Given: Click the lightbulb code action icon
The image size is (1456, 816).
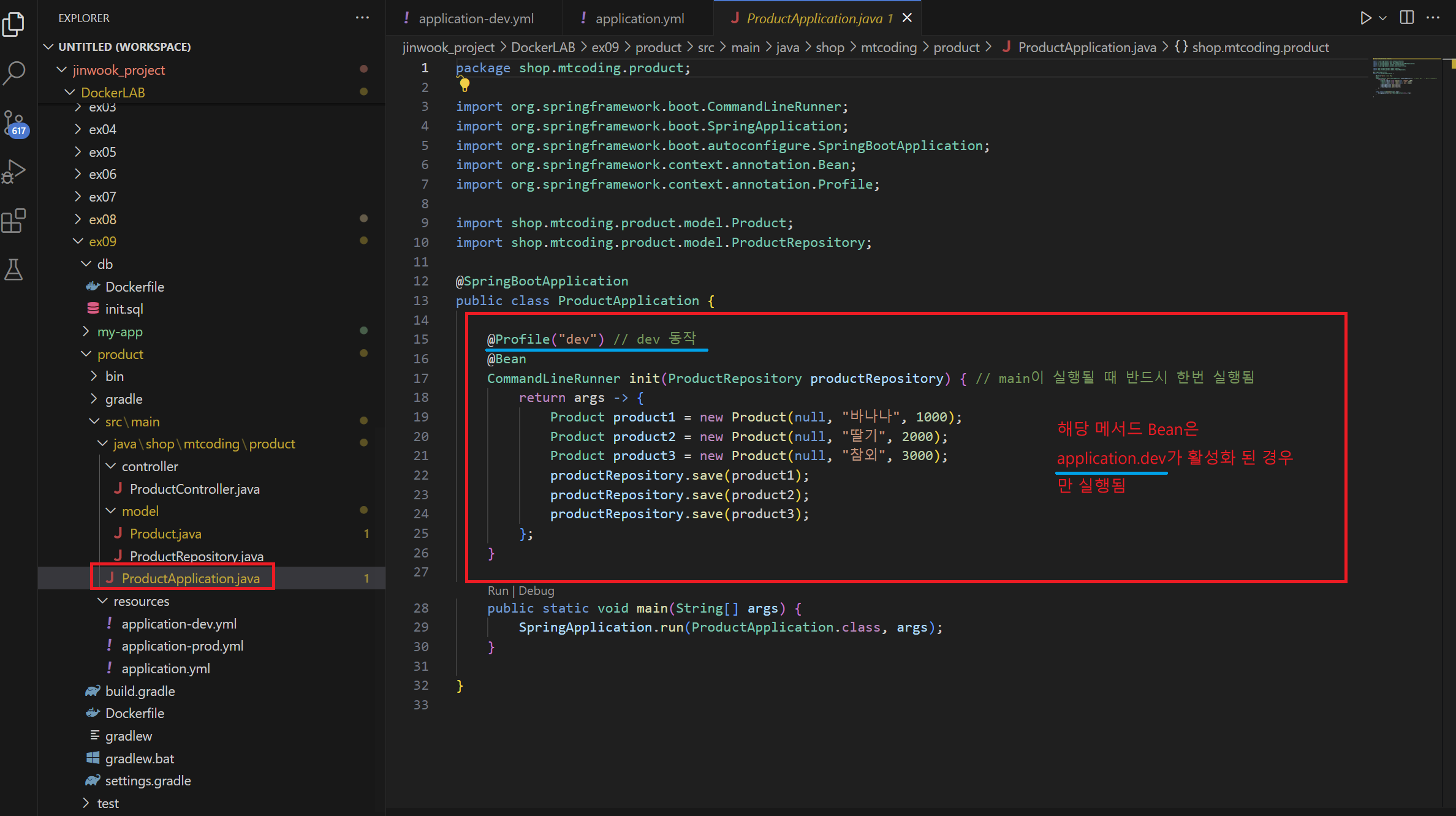Looking at the screenshot, I should pyautogui.click(x=464, y=85).
